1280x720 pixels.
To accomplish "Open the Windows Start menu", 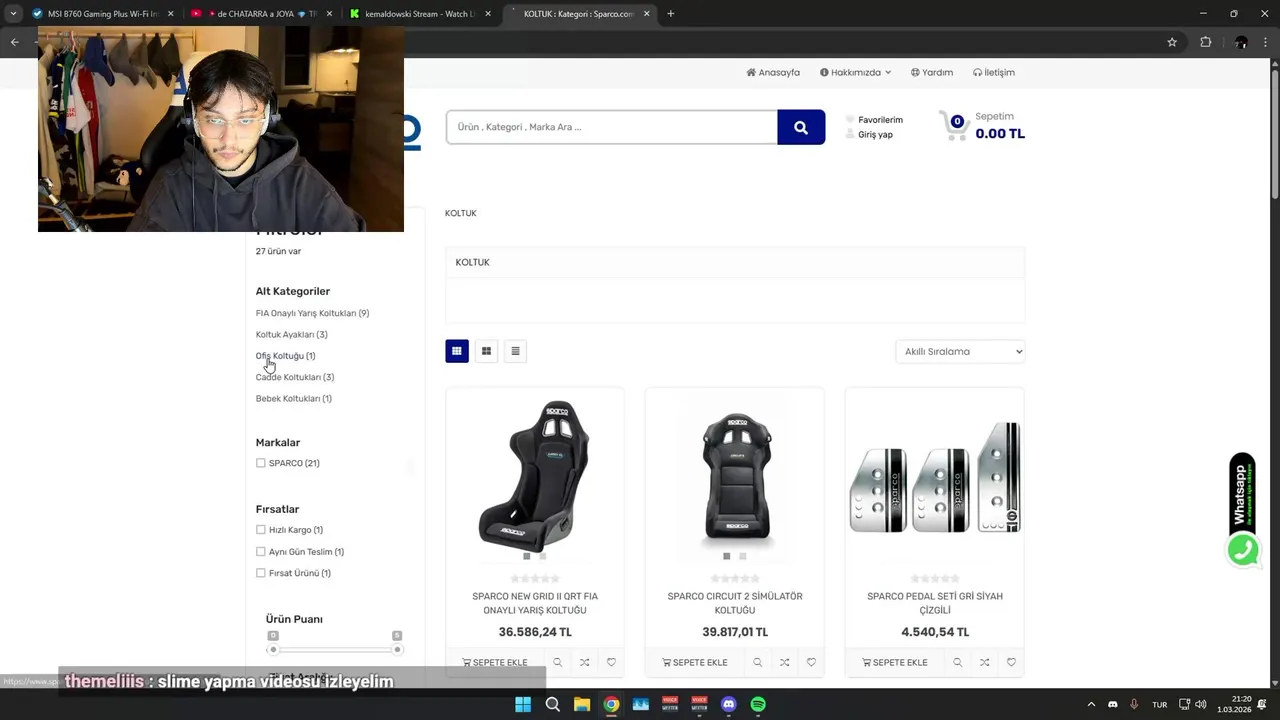I will (523, 704).
